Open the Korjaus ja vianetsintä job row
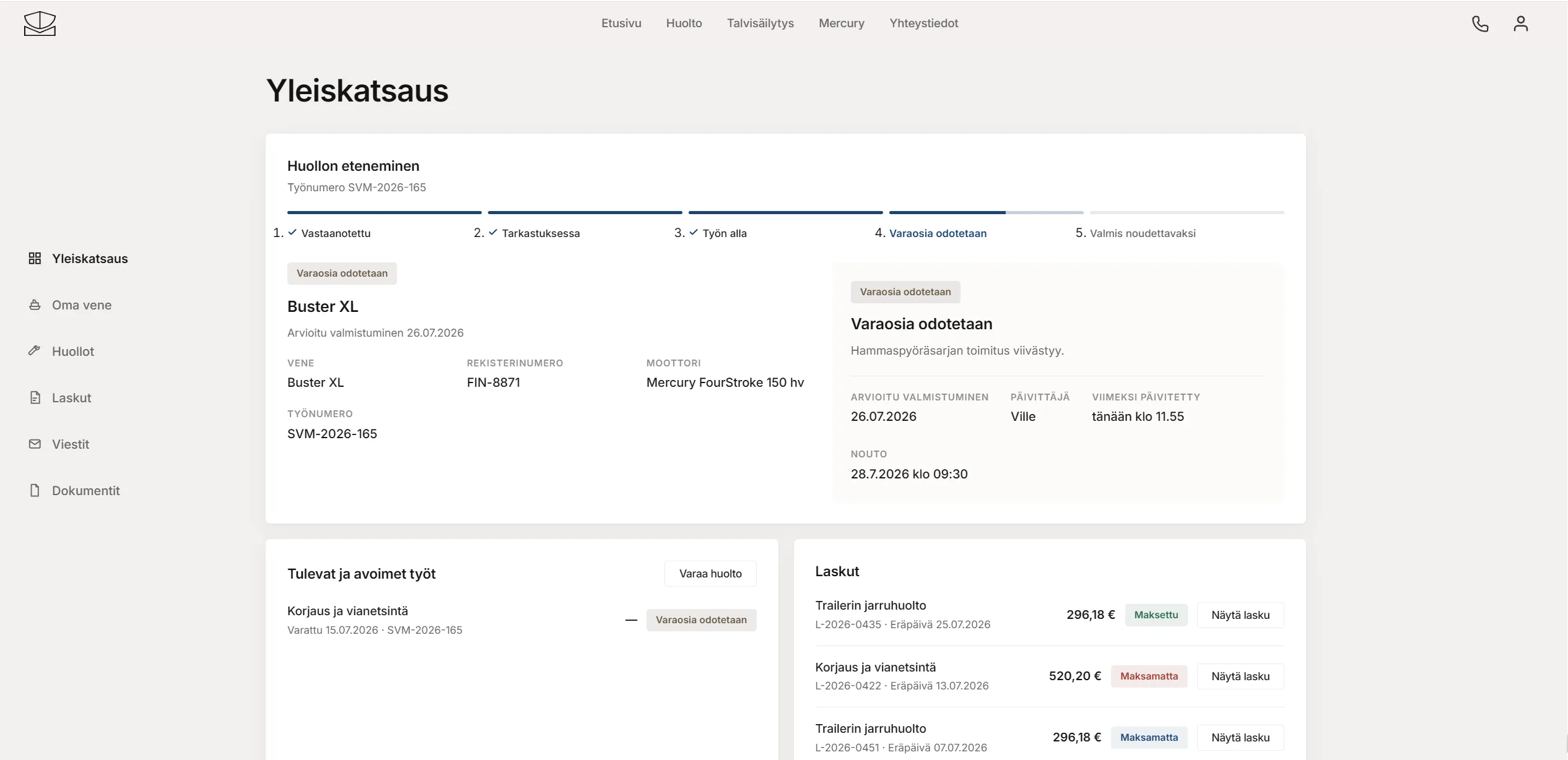This screenshot has height=760, width=1568. click(x=521, y=620)
